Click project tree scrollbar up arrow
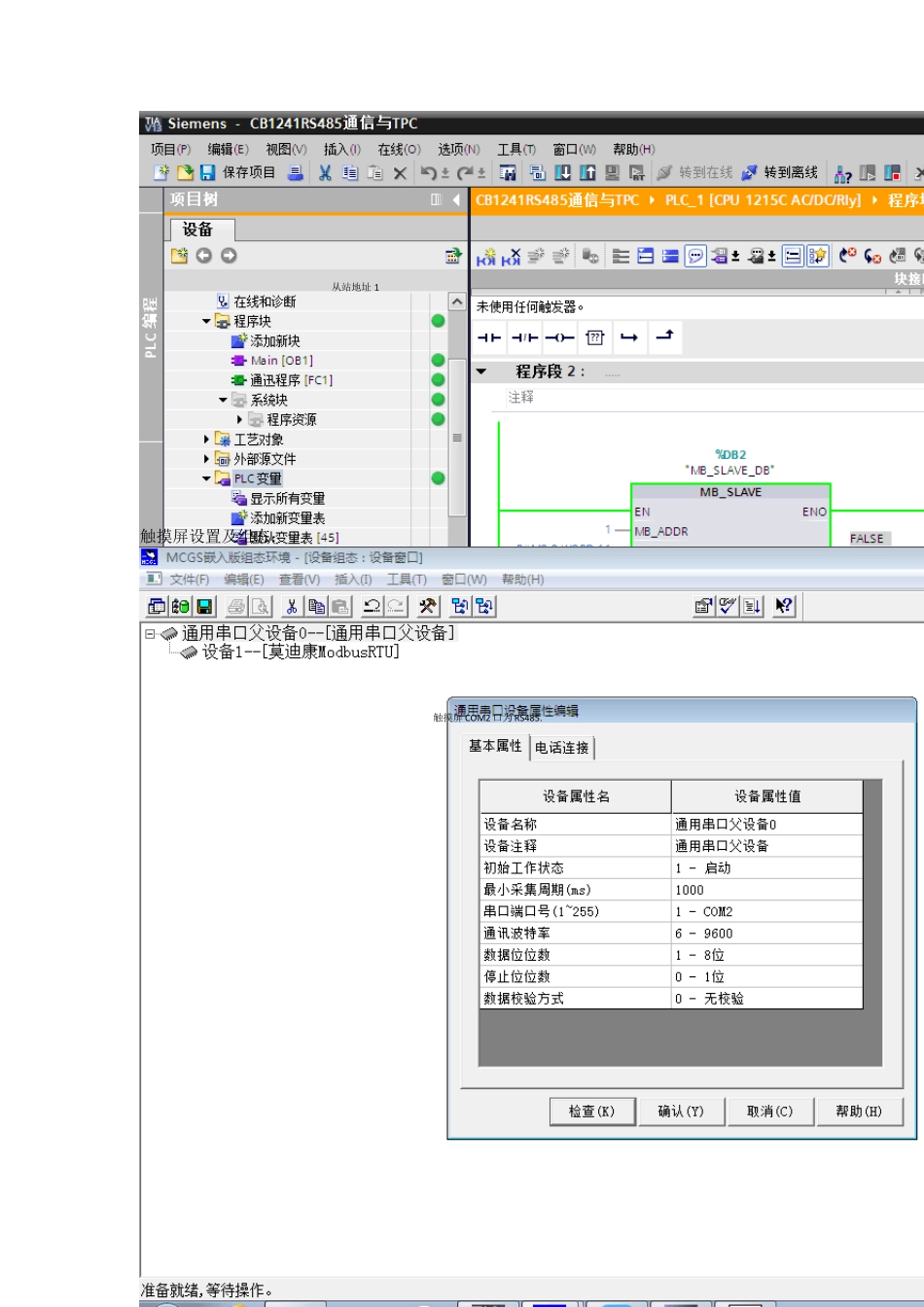Screen dimensions: 924x1307 click(456, 301)
